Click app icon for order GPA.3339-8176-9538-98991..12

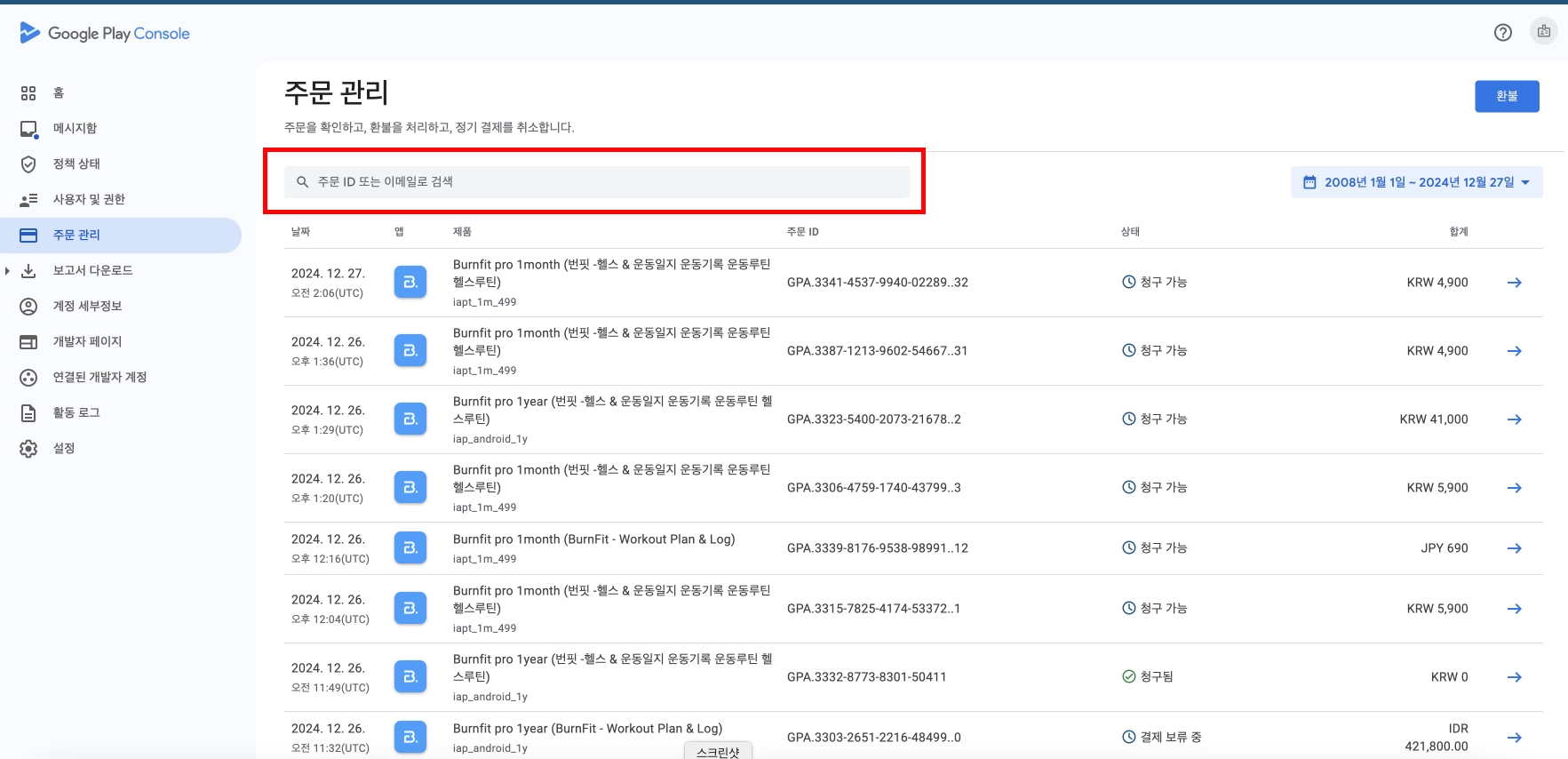[410, 548]
